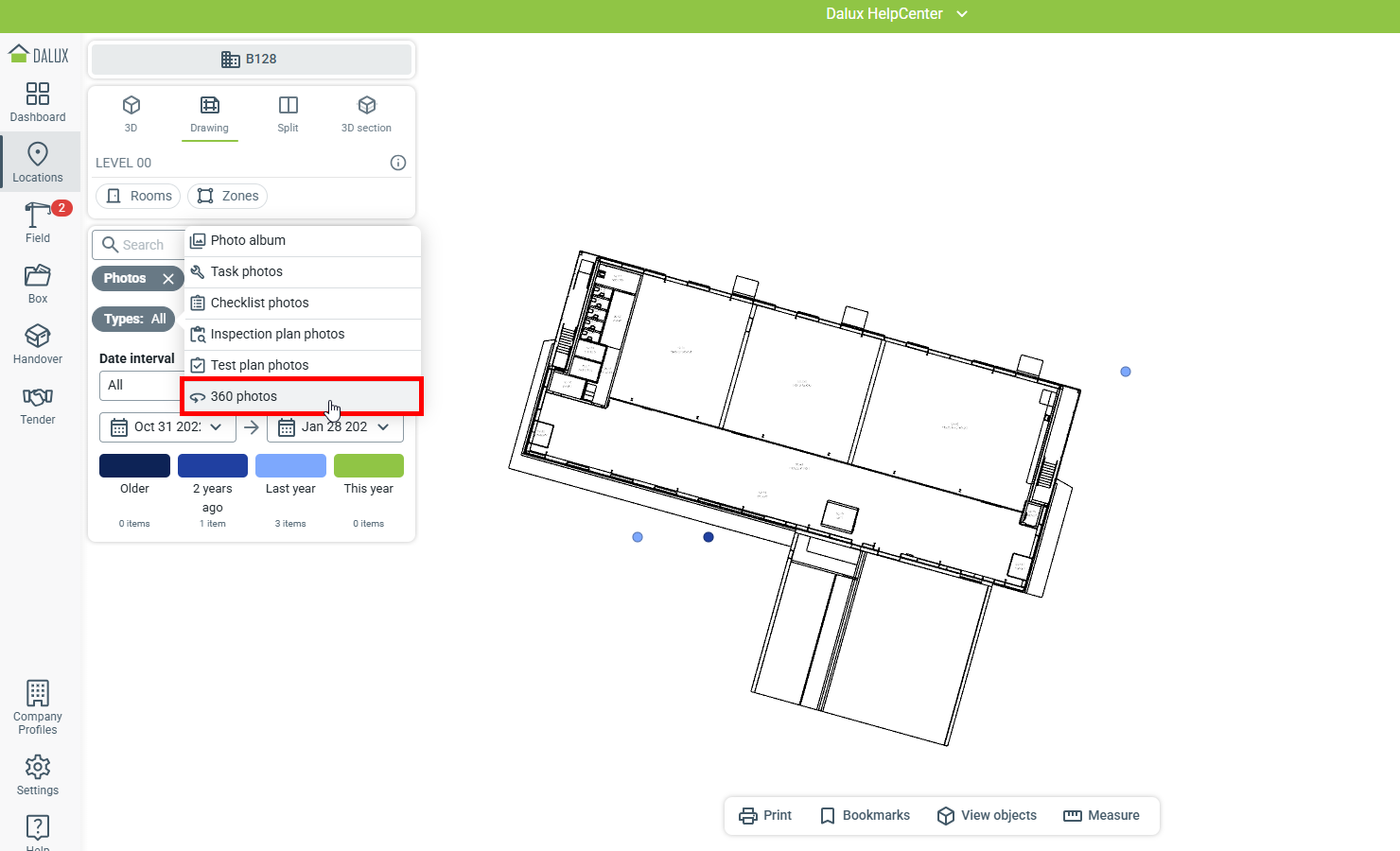Open the end date picker Jan 28
This screenshot has width=1400, height=851.
click(x=335, y=427)
